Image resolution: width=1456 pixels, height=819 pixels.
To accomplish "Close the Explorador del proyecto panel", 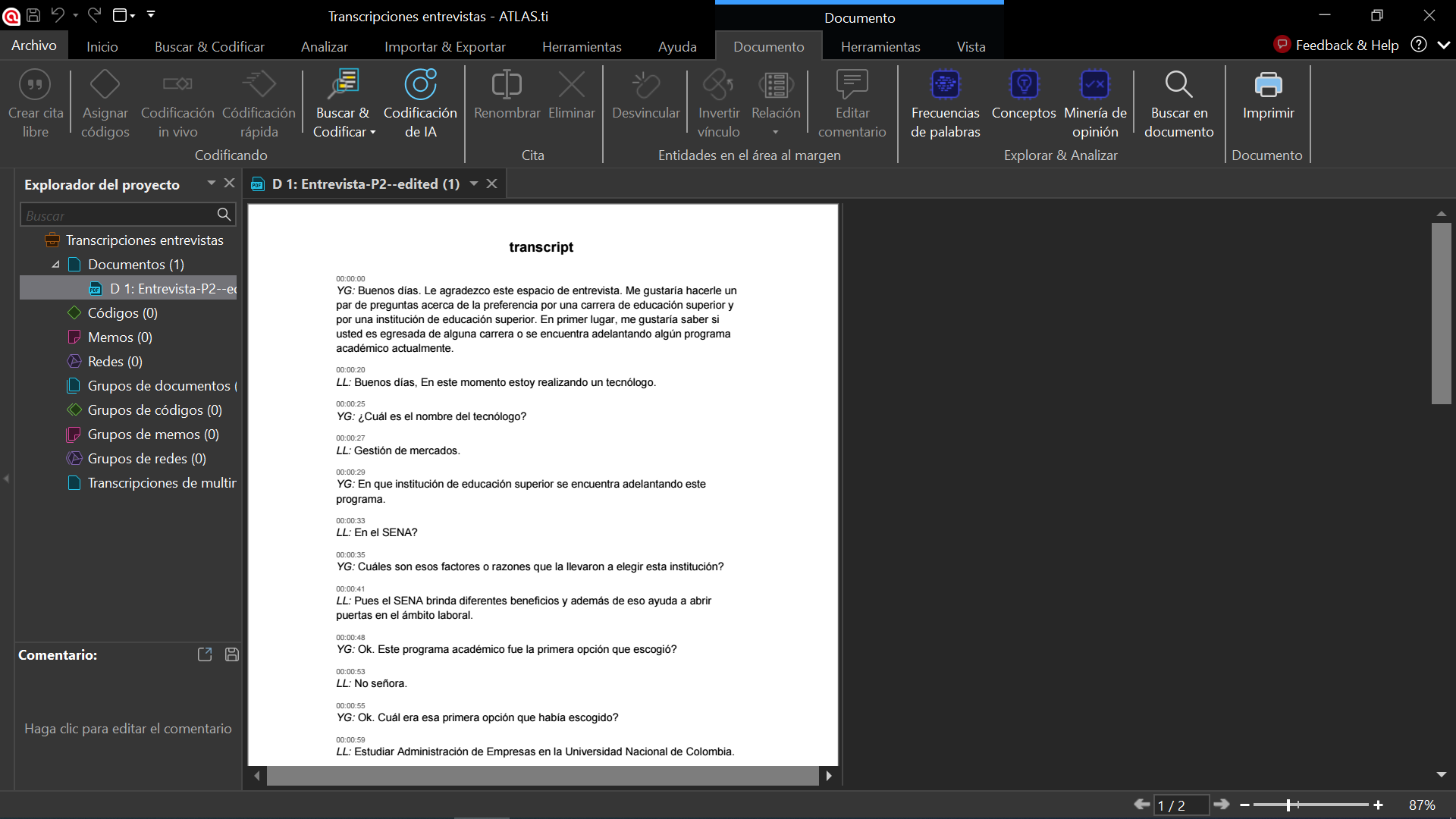I will (x=230, y=183).
